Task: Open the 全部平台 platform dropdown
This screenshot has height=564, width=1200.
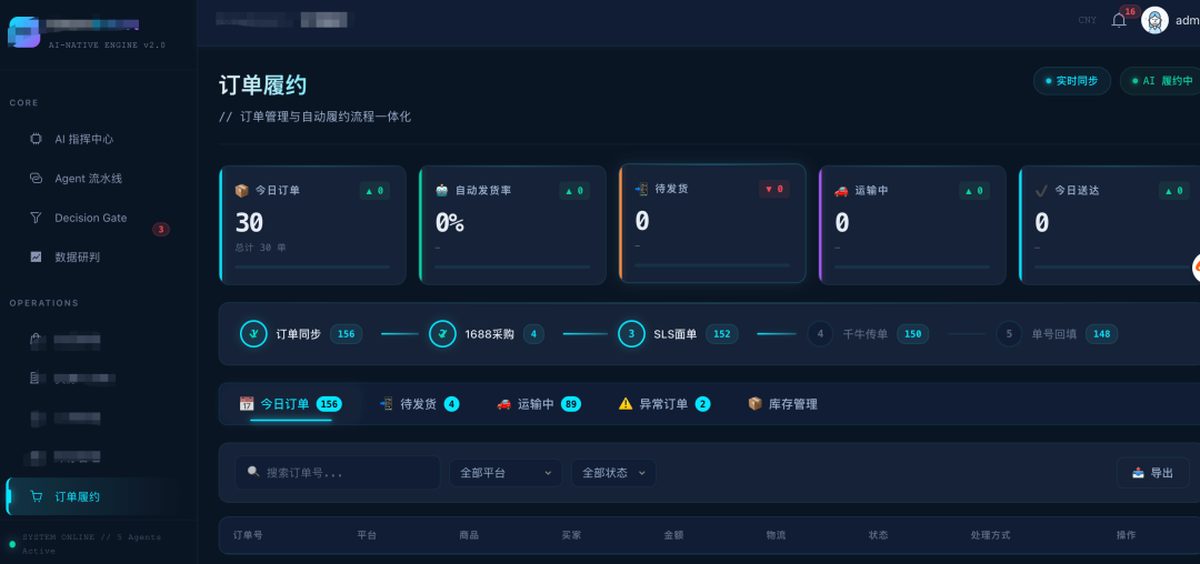Action: click(x=506, y=473)
